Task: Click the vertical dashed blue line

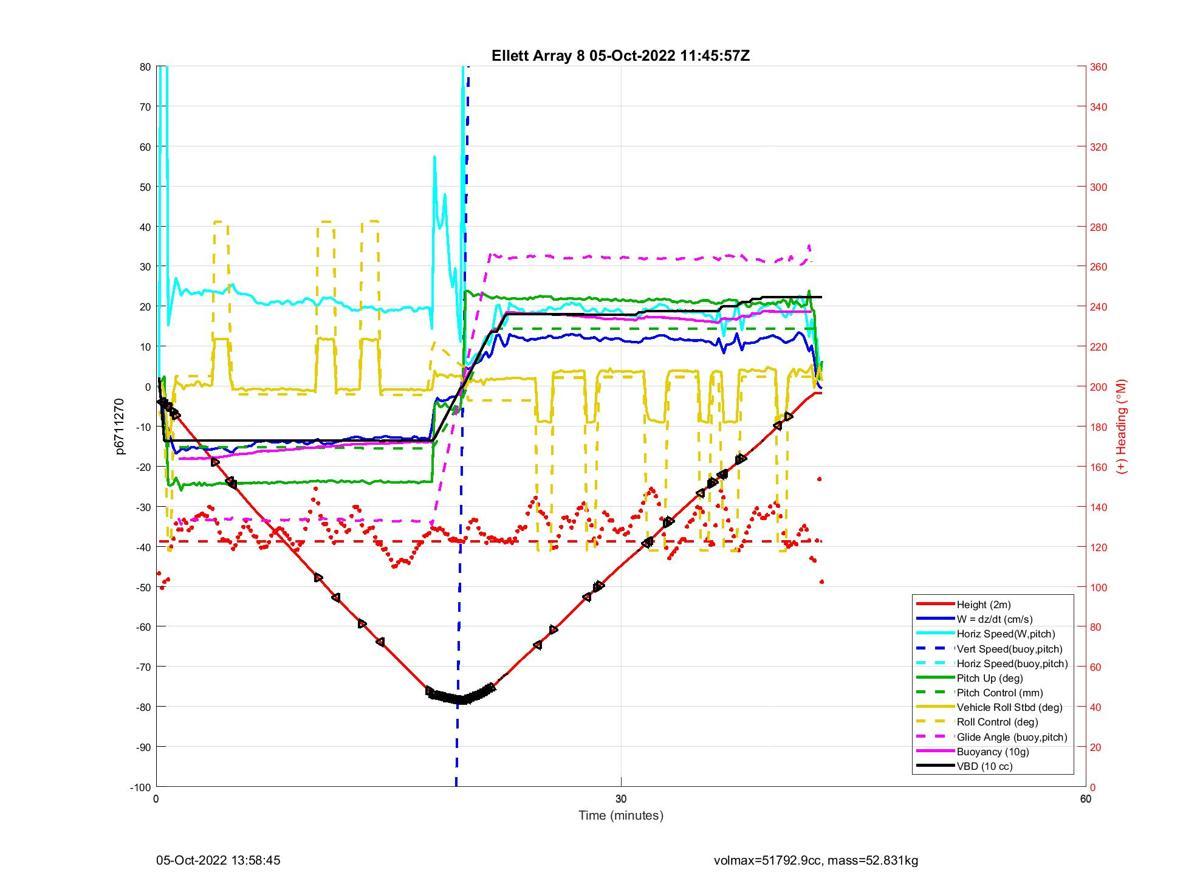Action: [x=461, y=427]
